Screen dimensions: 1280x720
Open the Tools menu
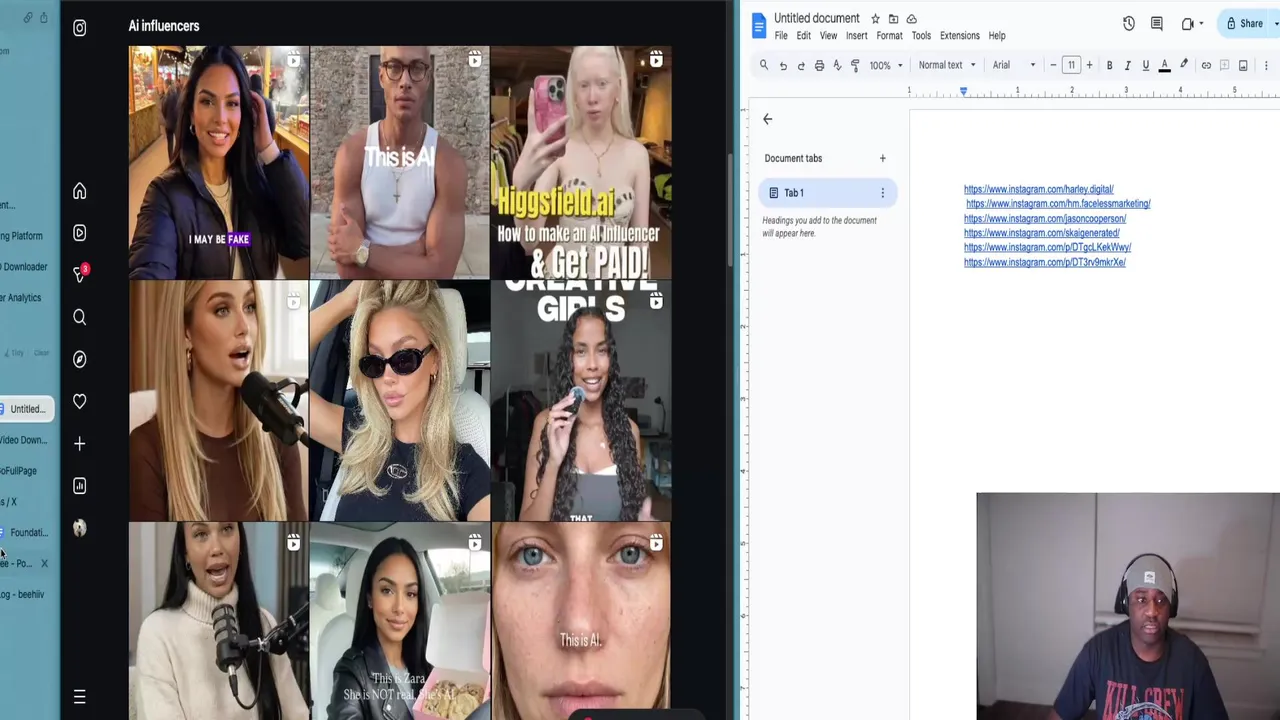pos(921,36)
